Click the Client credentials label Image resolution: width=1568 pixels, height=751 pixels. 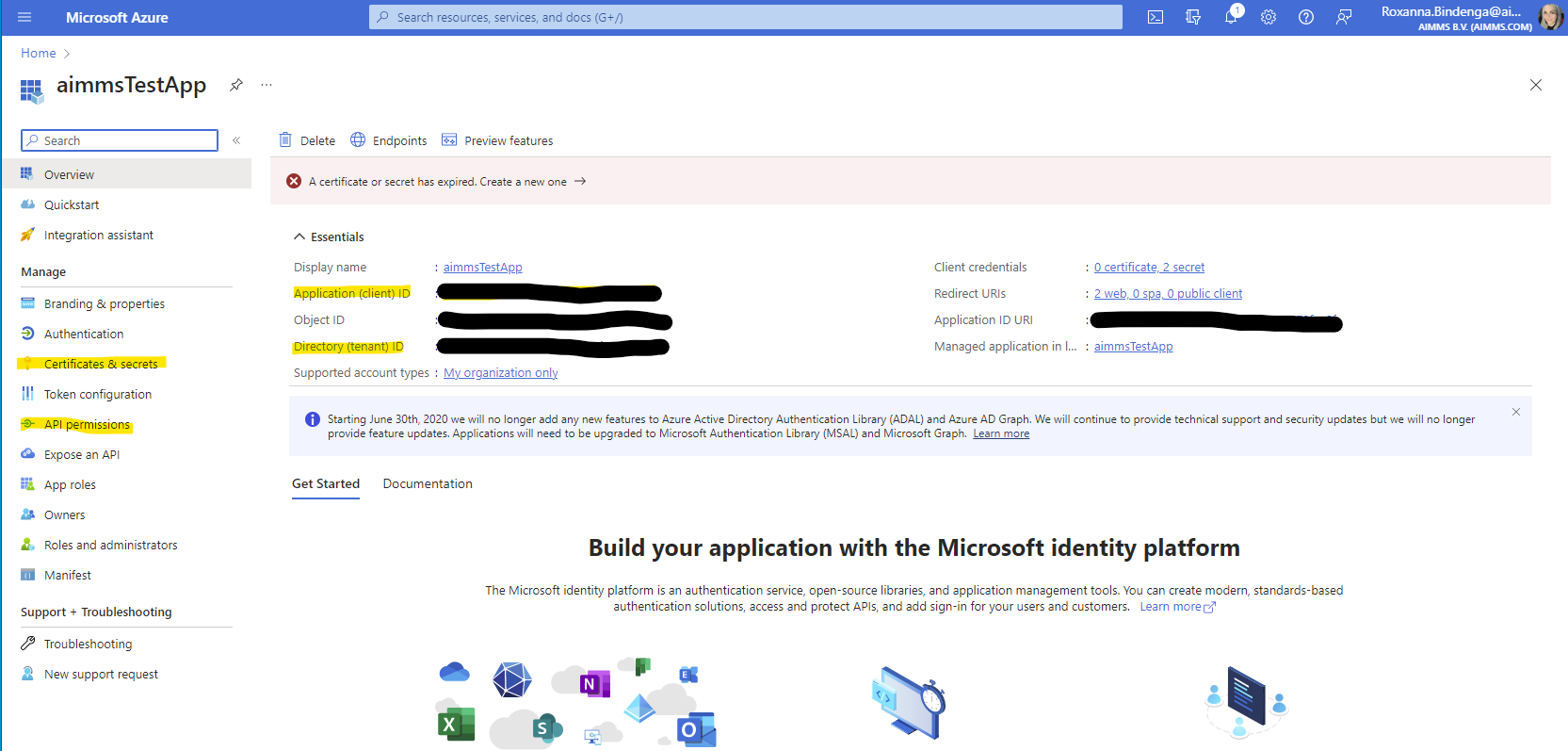980,267
